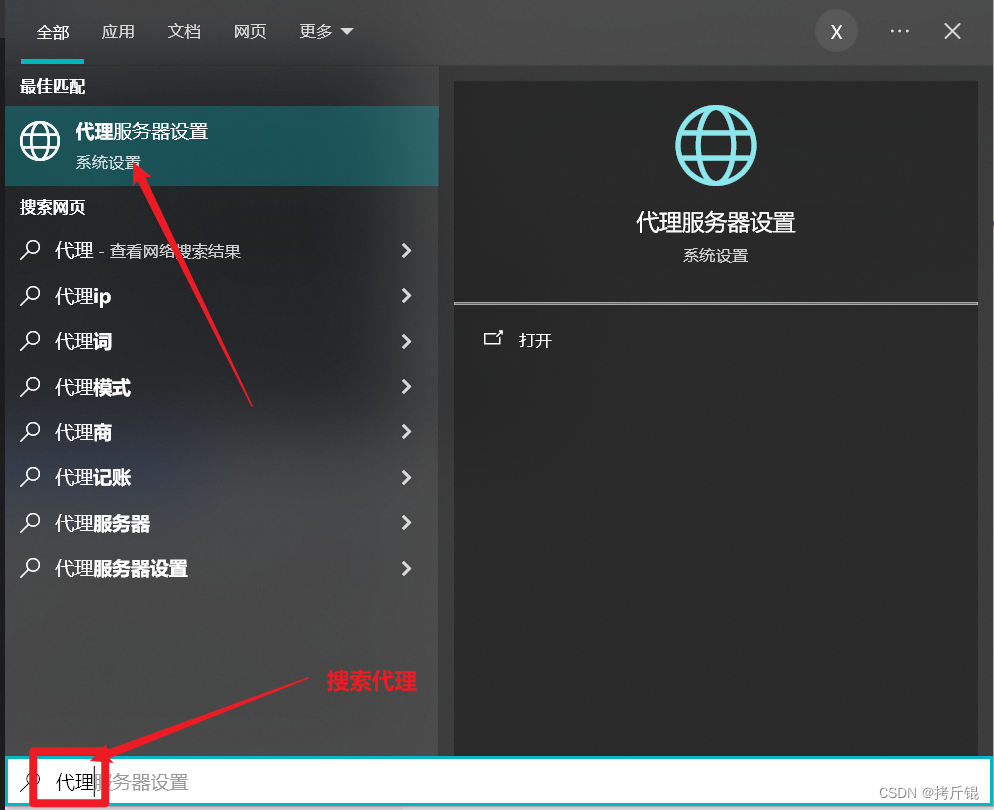This screenshot has width=994, height=810.
Task: Click search icon beside 代理记账
Action: (x=30, y=477)
